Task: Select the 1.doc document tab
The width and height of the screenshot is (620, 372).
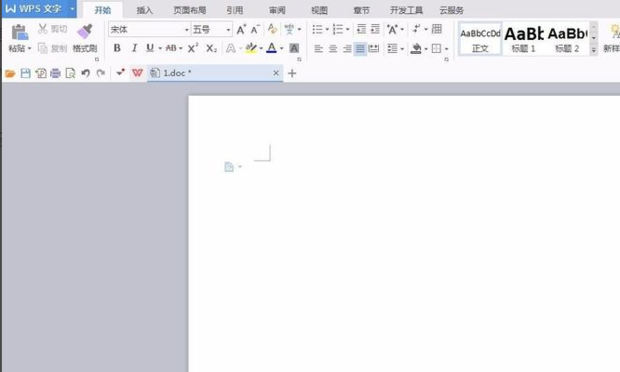Action: (215, 73)
